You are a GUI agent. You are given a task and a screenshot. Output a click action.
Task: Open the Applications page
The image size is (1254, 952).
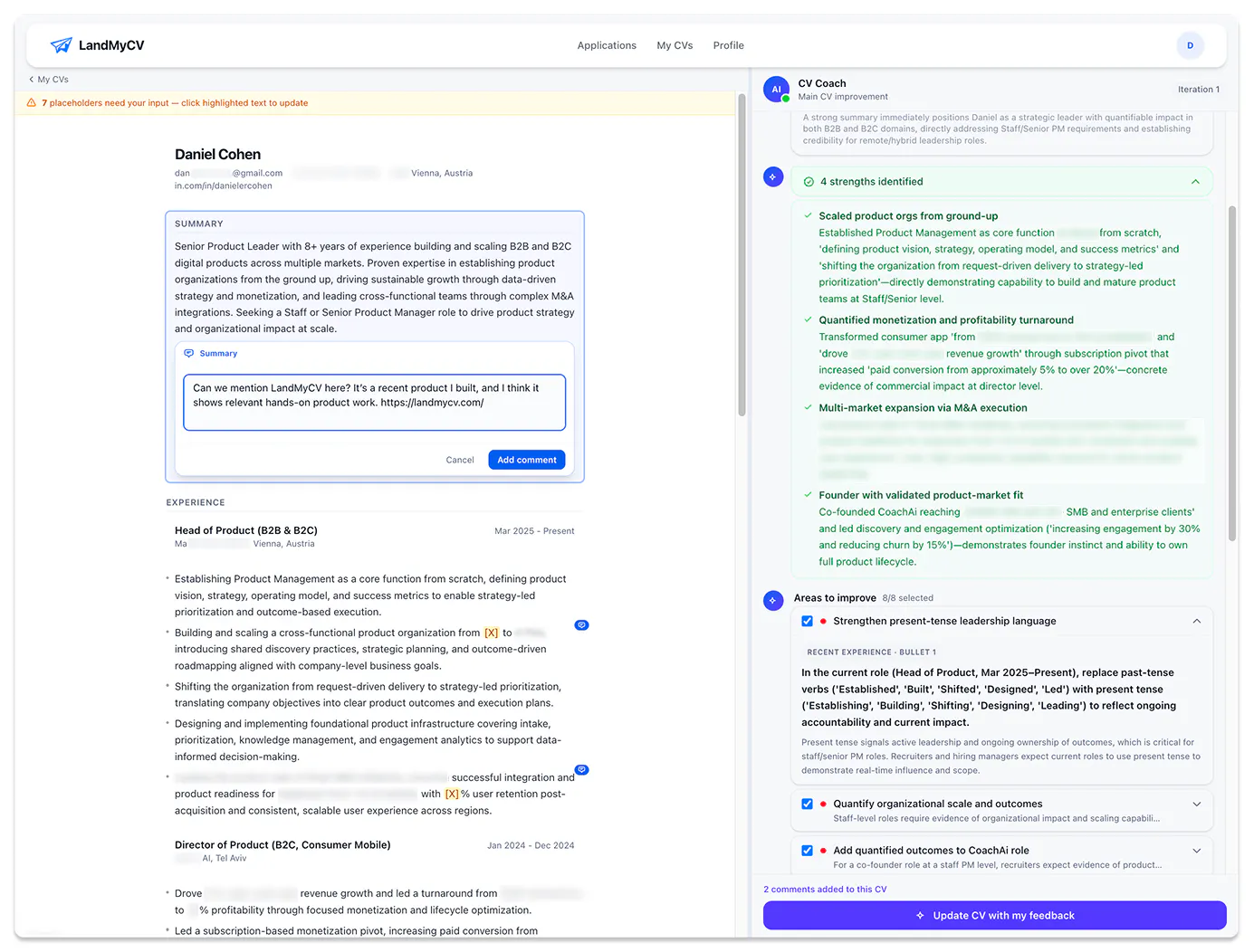tap(607, 45)
